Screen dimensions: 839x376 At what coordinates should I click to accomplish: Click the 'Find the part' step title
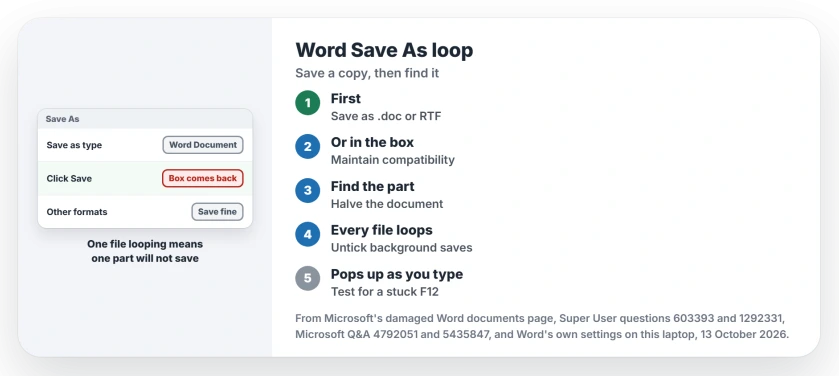(x=372, y=186)
